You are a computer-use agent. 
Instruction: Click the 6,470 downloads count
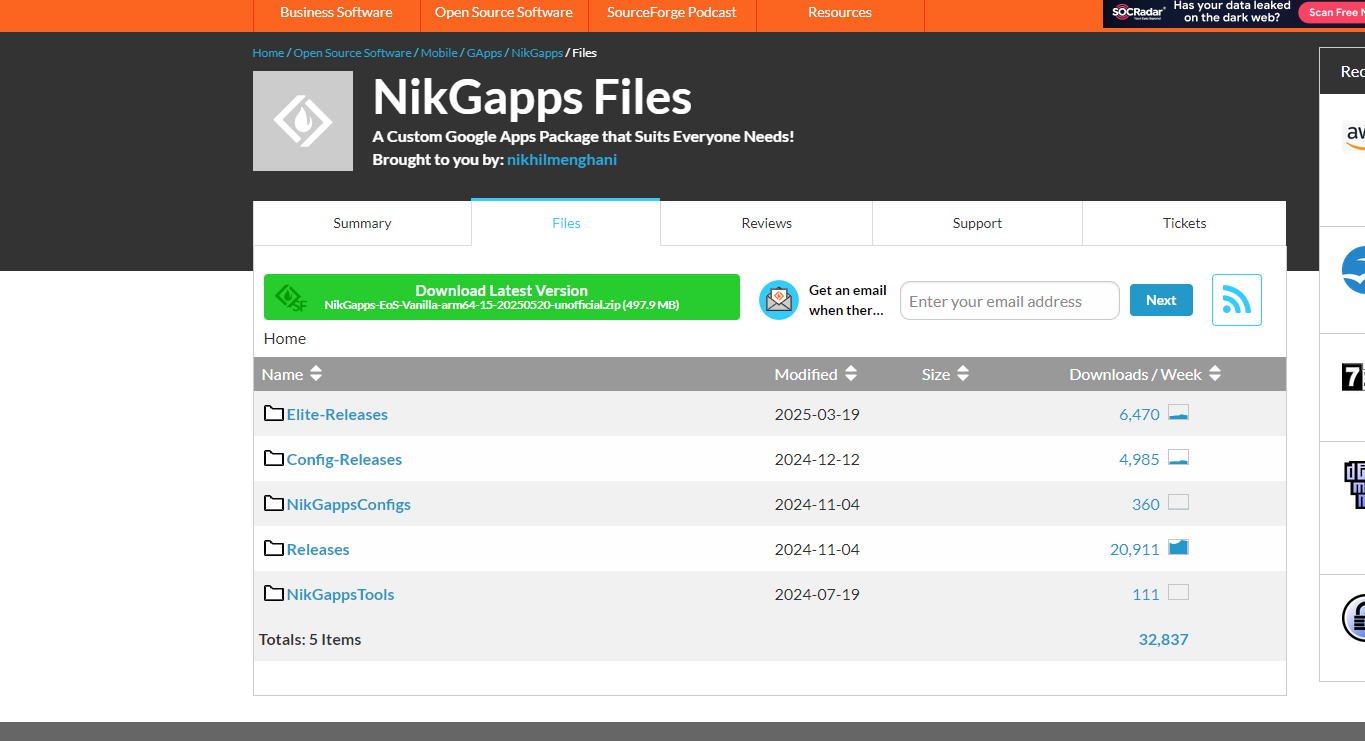1139,414
